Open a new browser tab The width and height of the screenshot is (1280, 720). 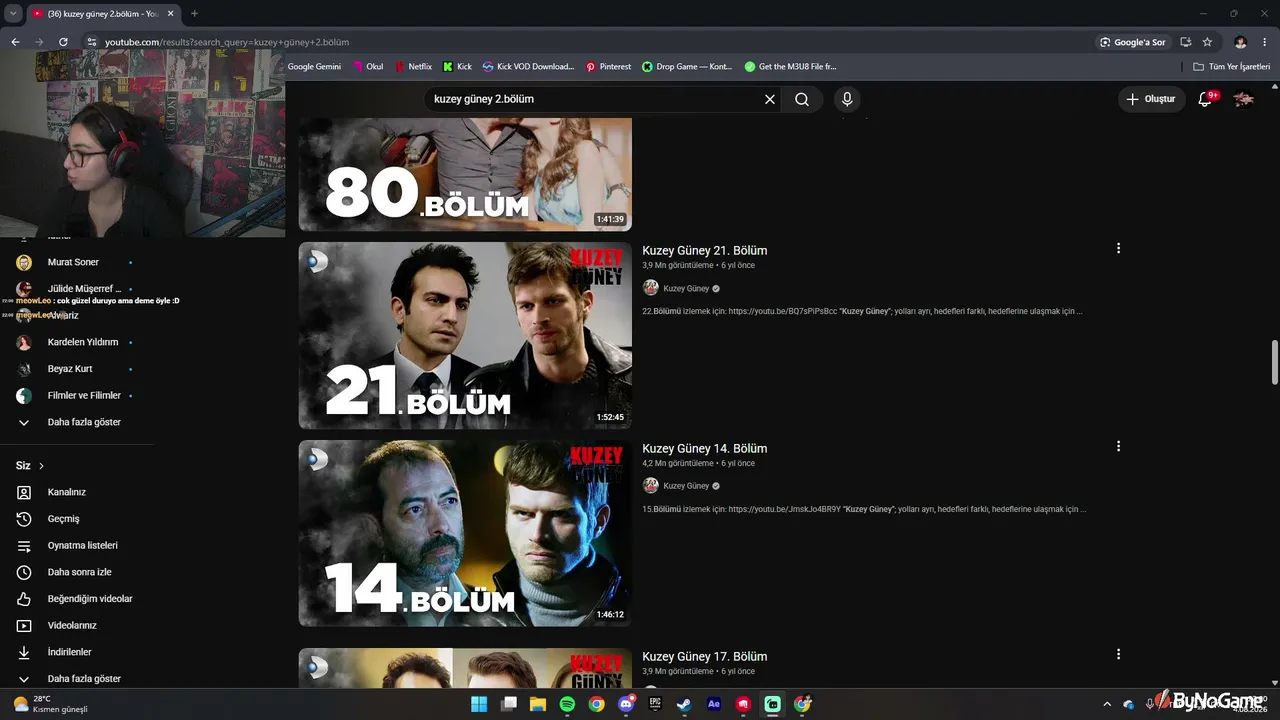click(194, 14)
